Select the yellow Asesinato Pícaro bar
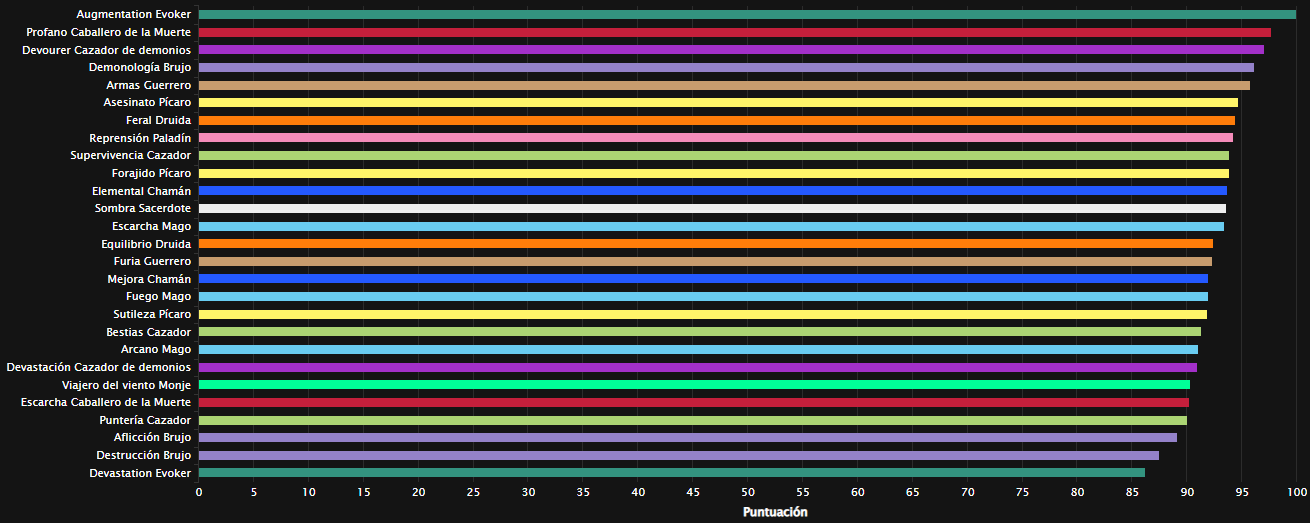1310x523 pixels. coord(717,103)
